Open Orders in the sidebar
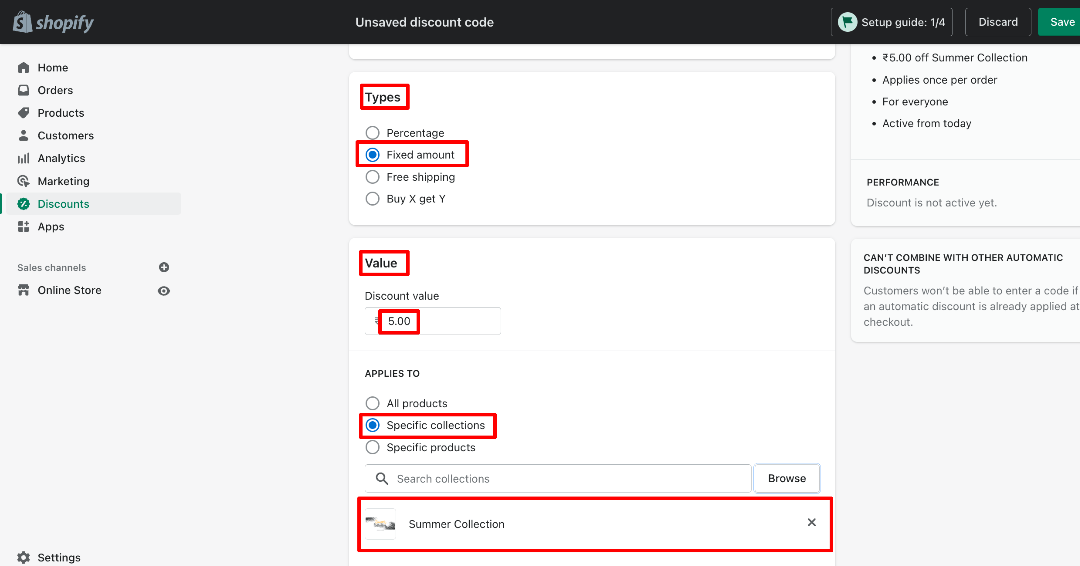 coord(55,90)
